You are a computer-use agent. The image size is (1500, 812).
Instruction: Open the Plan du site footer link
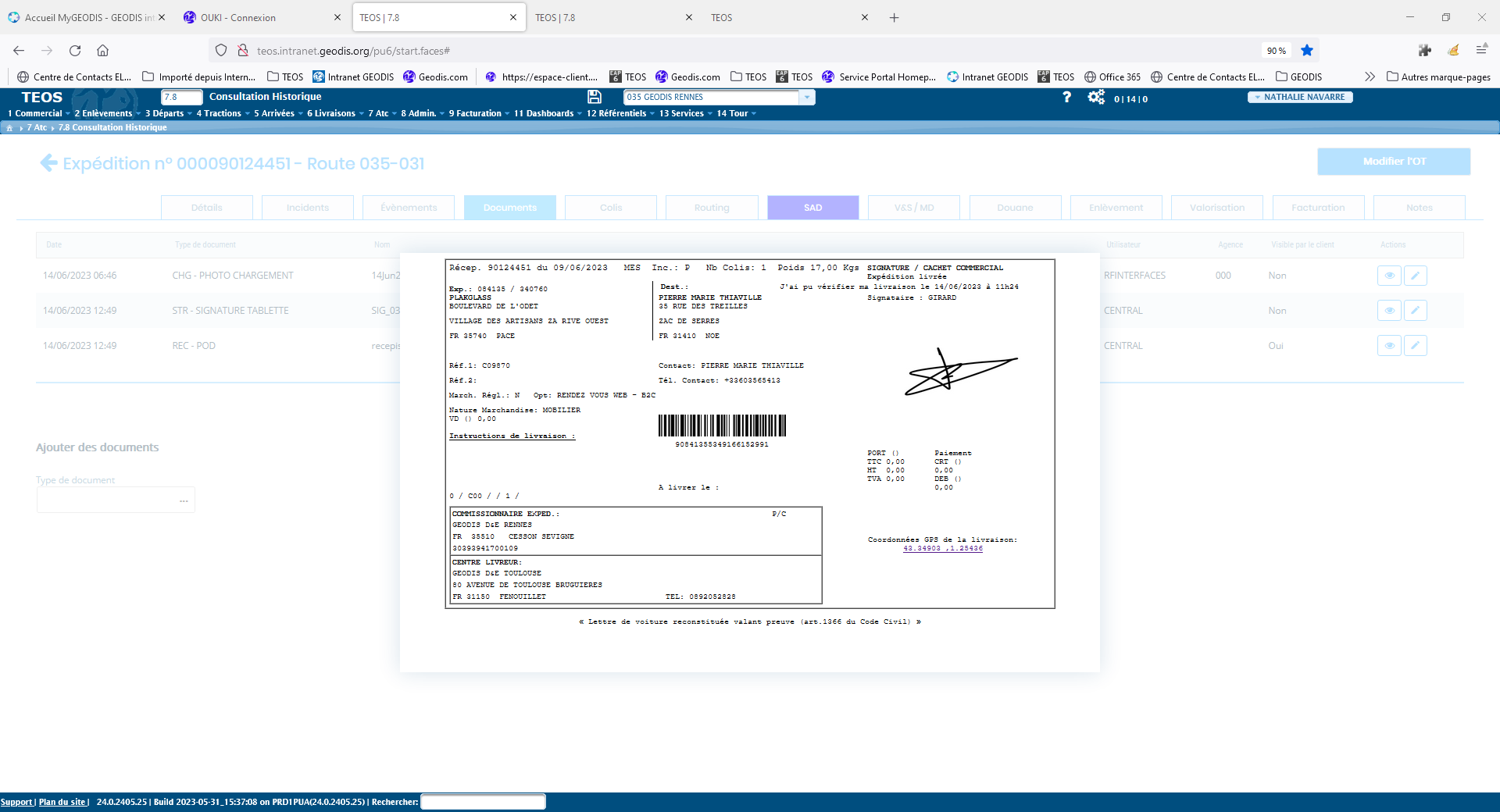point(62,802)
